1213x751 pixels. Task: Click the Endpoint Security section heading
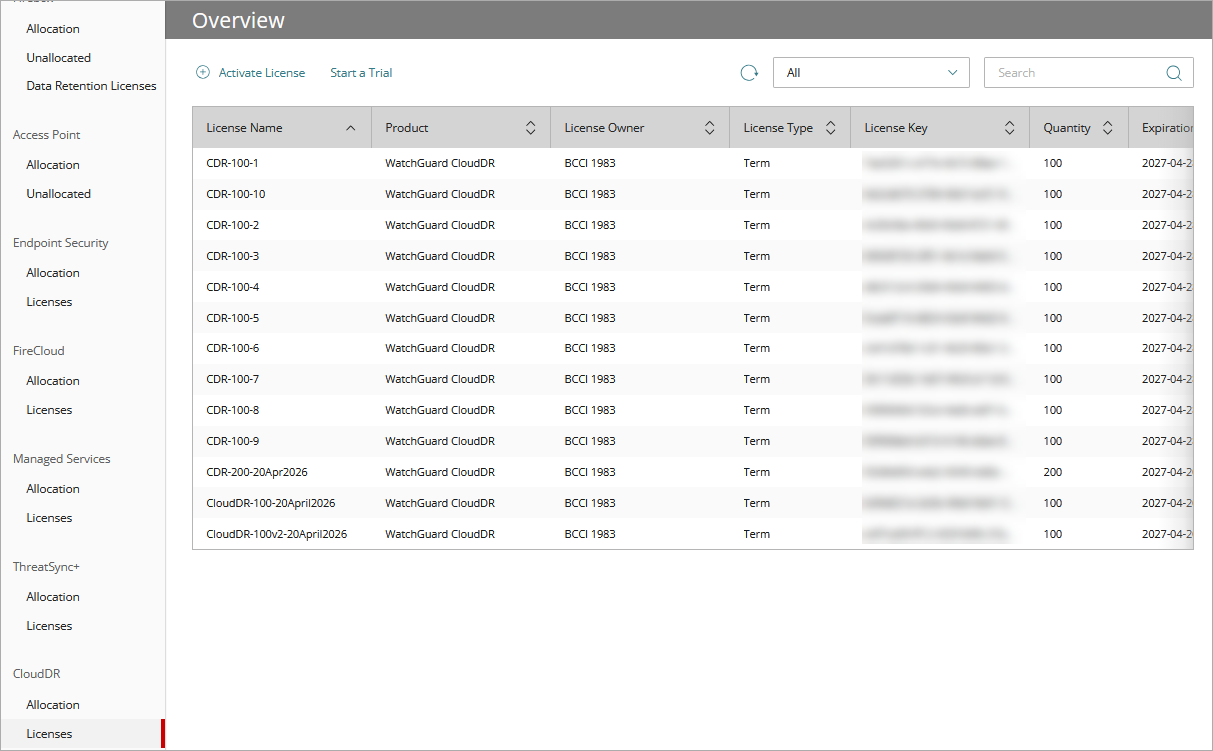(x=61, y=243)
